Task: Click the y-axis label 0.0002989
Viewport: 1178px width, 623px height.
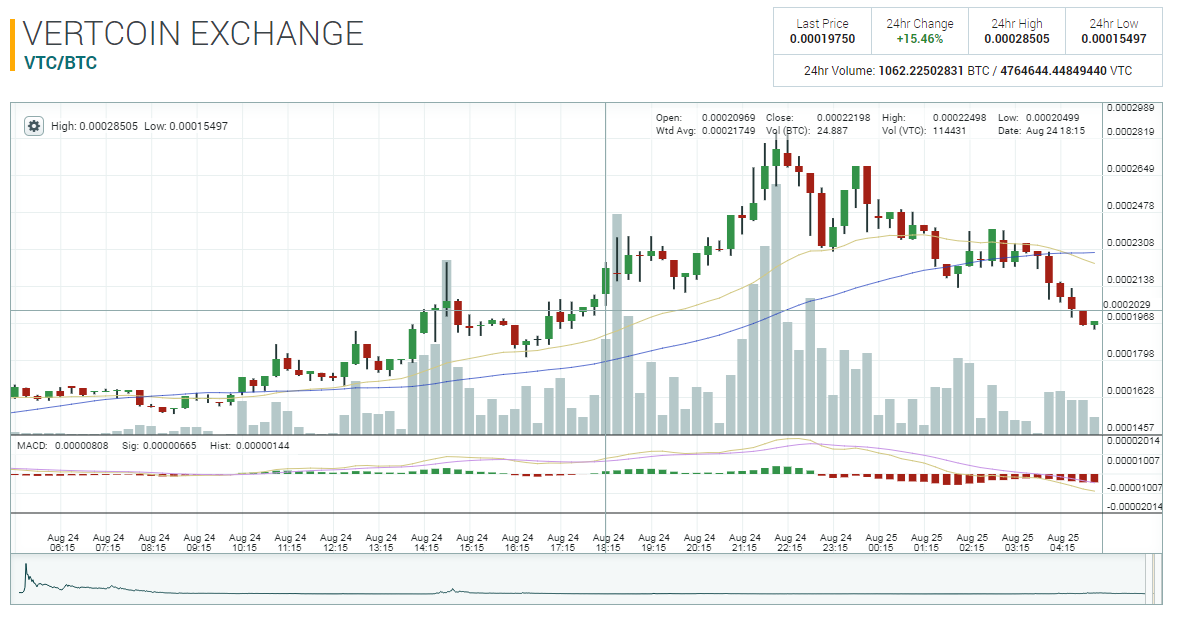Action: pos(1130,108)
